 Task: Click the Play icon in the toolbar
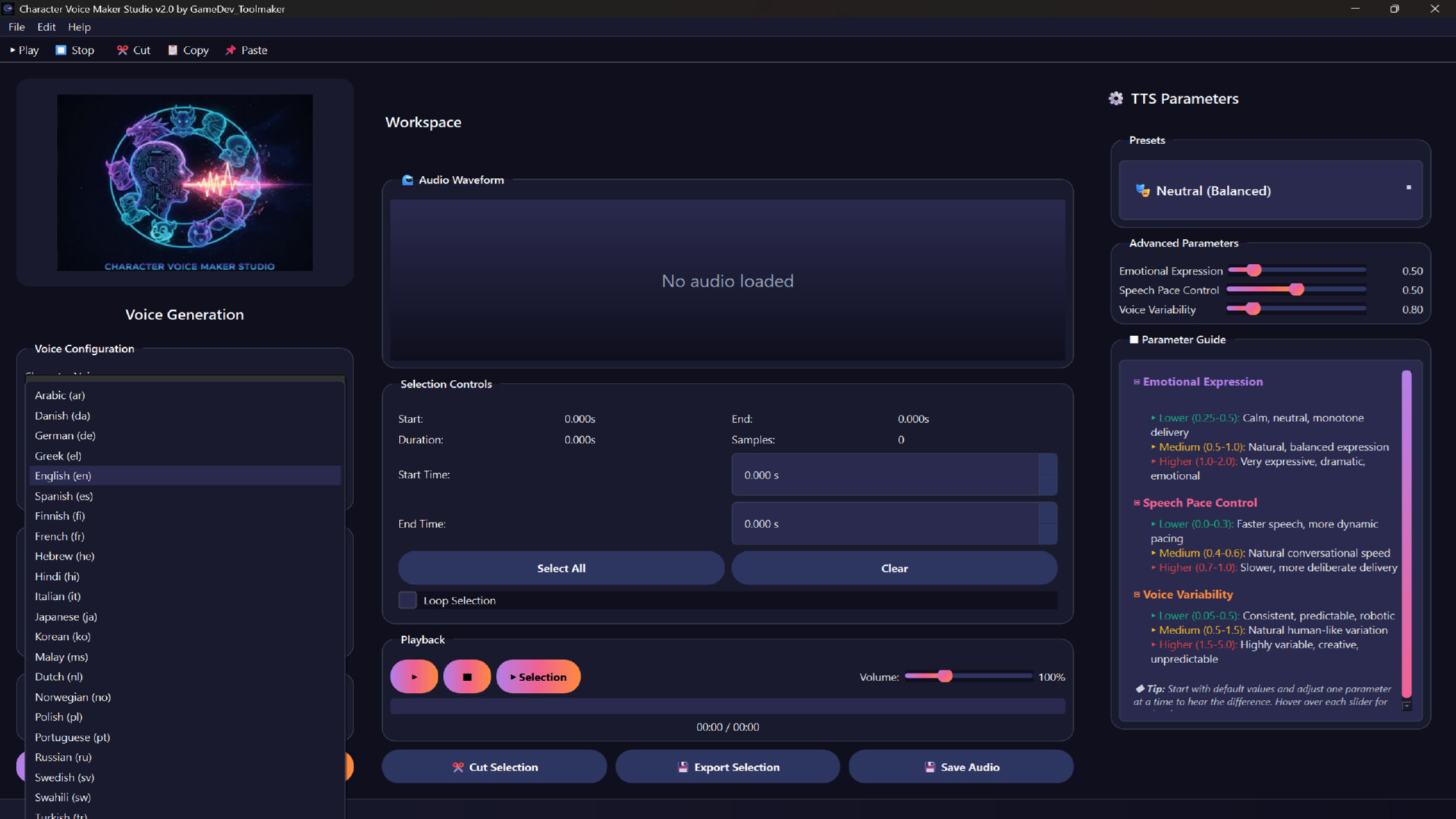click(11, 50)
